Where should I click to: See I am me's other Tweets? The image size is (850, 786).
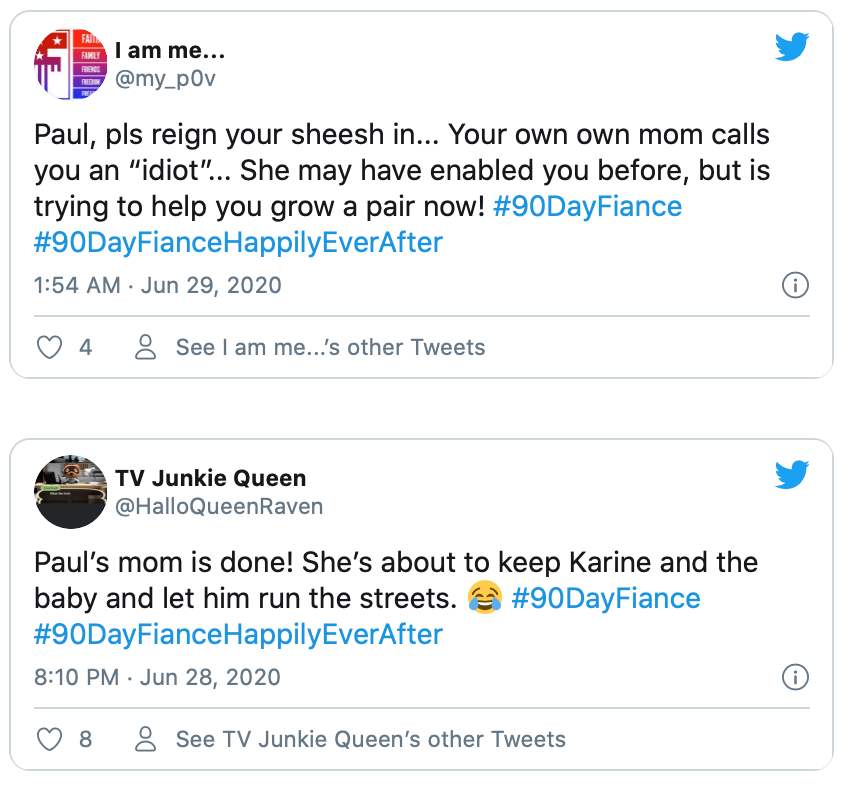pyautogui.click(x=330, y=347)
